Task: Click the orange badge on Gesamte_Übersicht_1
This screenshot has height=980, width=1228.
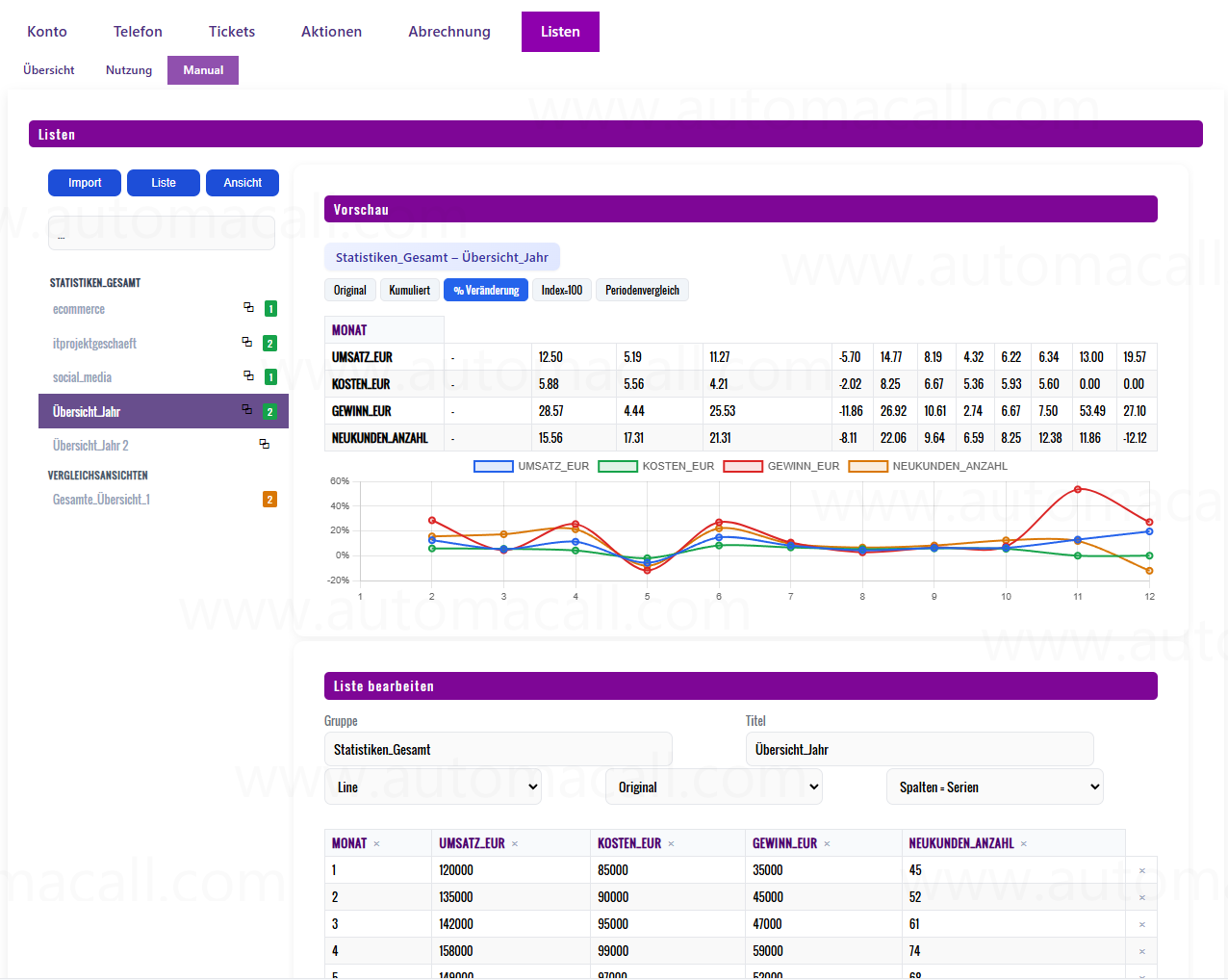Action: click(269, 500)
